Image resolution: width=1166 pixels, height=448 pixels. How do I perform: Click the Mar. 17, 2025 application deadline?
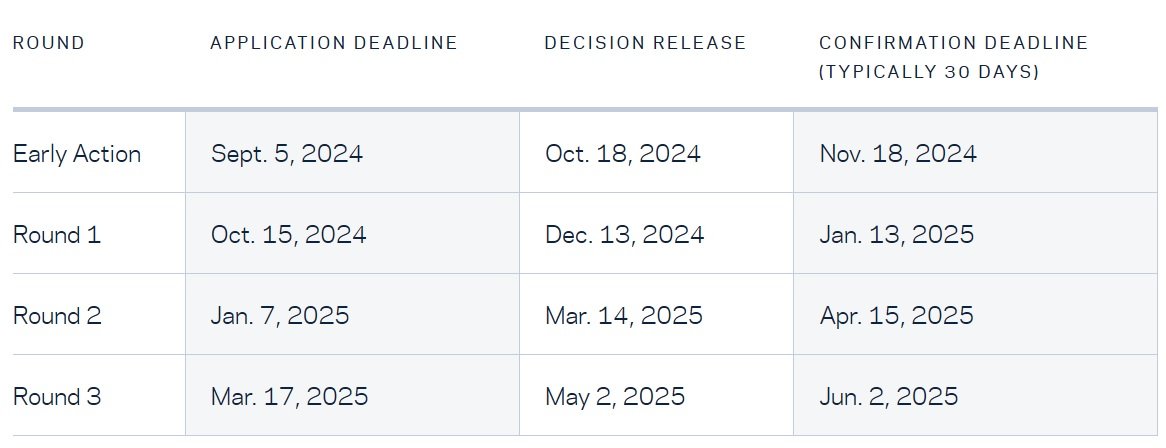pyautogui.click(x=290, y=397)
